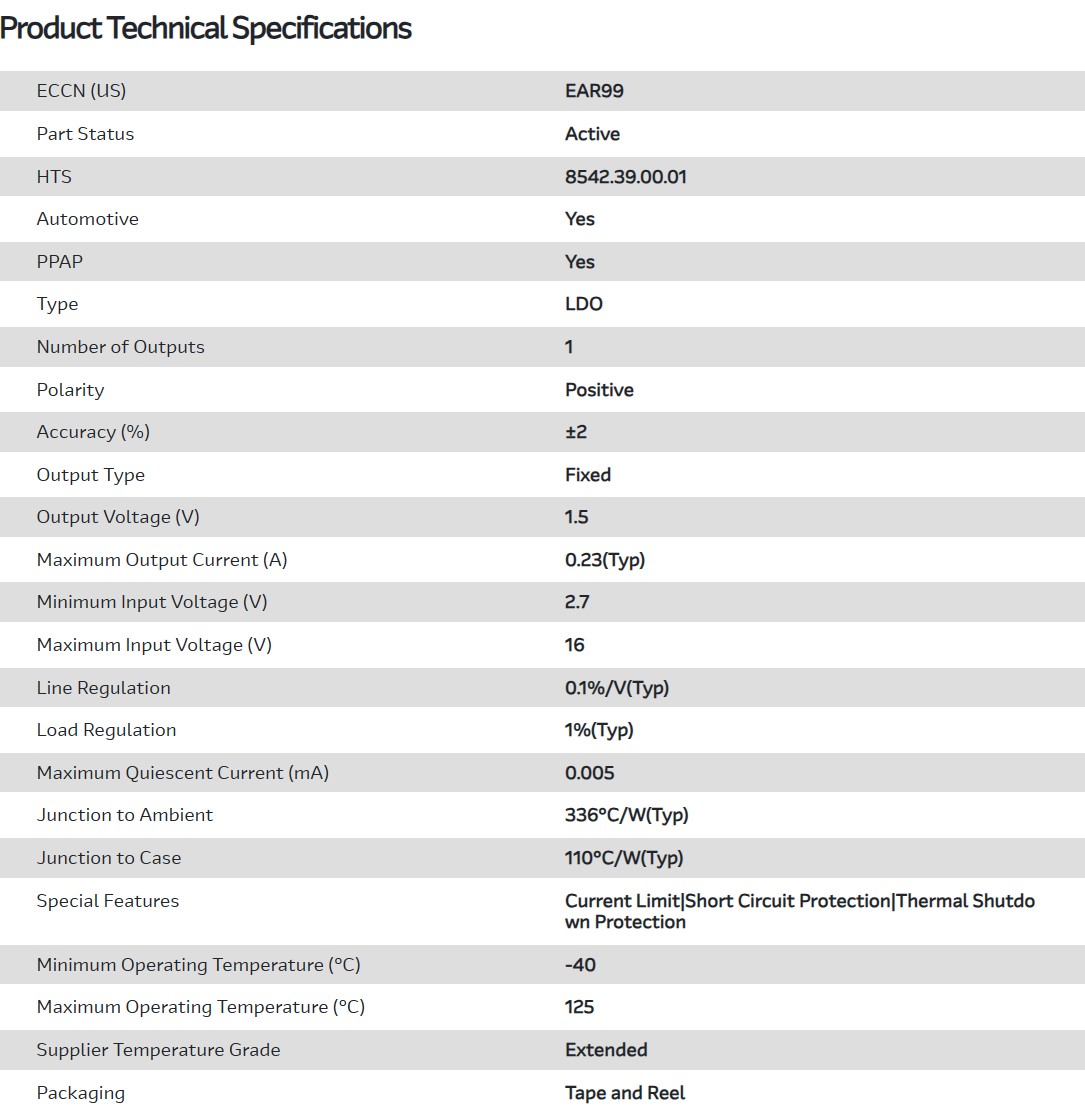Screen dimensions: 1085x1108
Task: Click the Product Technical Specifications heading
Action: pyautogui.click(x=206, y=28)
